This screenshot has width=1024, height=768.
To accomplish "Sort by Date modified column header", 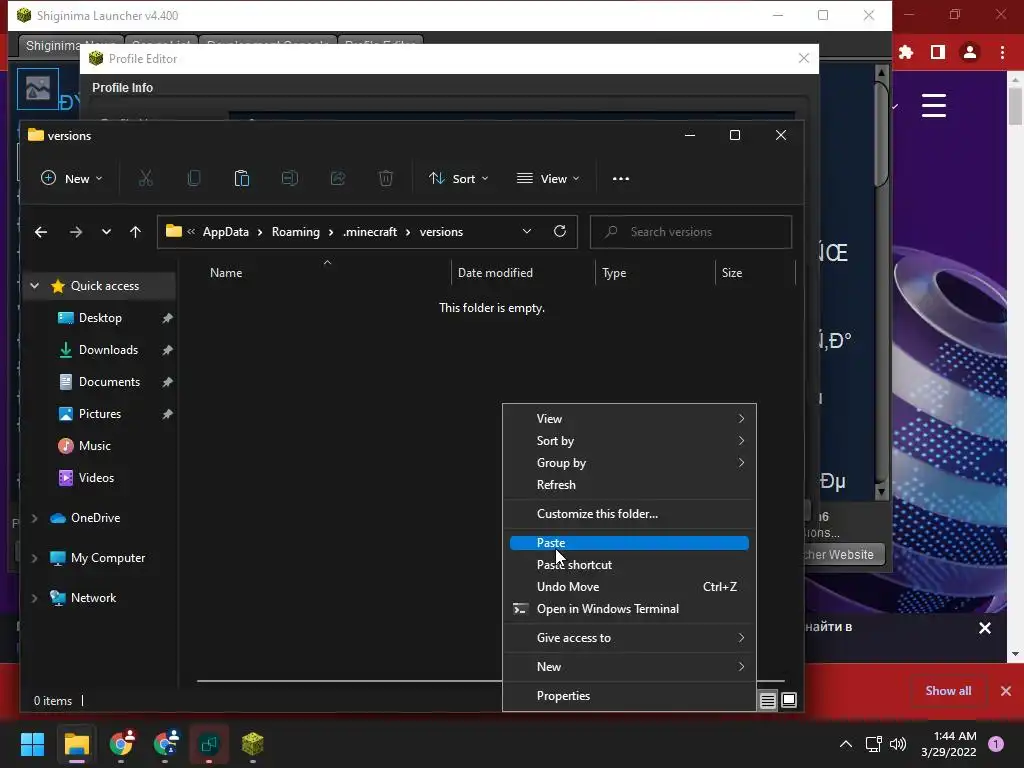I will pyautogui.click(x=495, y=273).
